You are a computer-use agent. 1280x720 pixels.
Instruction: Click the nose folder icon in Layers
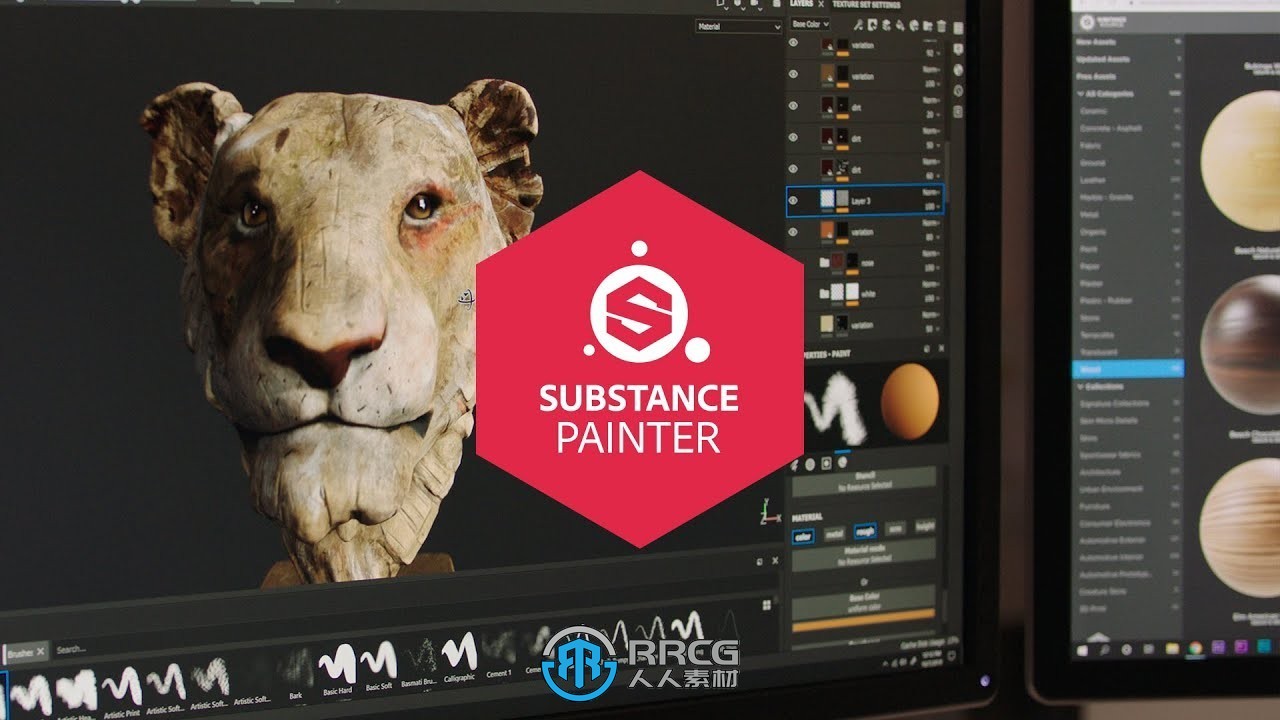tap(824, 263)
